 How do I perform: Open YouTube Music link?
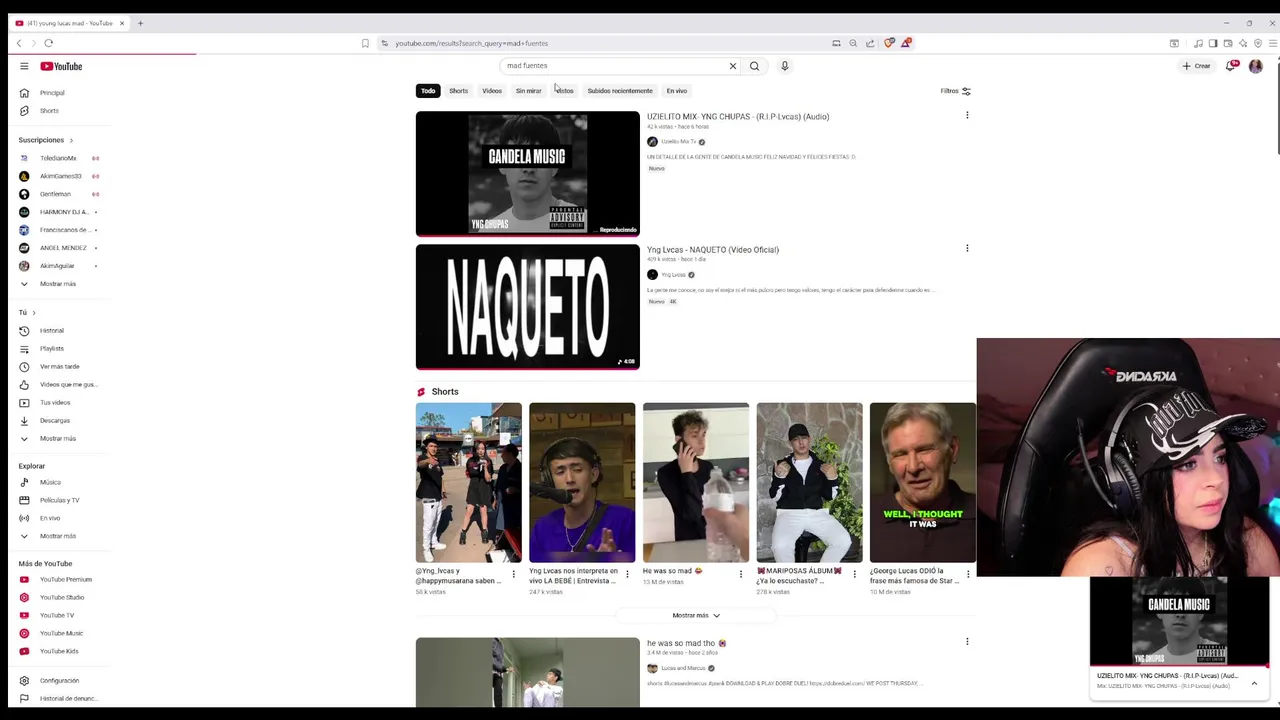[61, 634]
